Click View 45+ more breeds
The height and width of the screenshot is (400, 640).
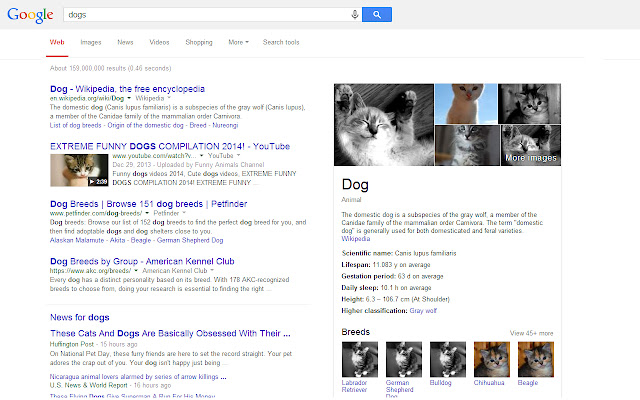point(531,333)
